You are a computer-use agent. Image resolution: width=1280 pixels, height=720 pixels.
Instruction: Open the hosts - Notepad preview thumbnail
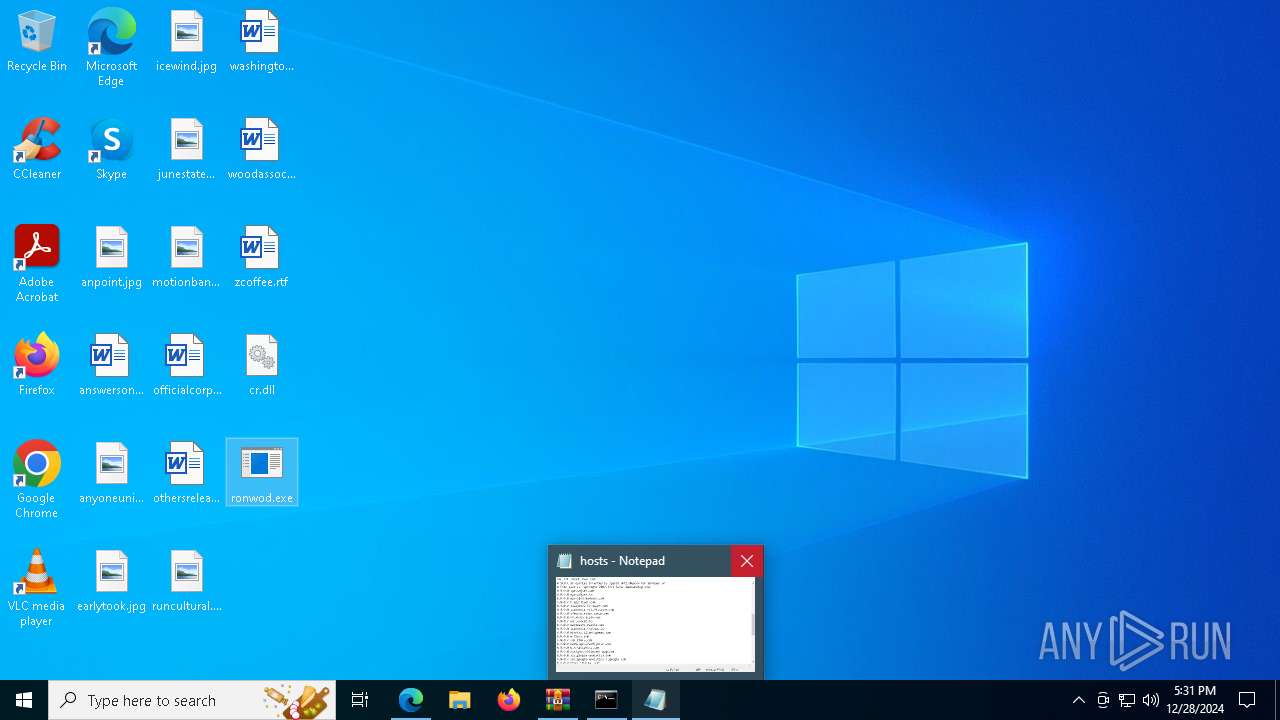655,624
